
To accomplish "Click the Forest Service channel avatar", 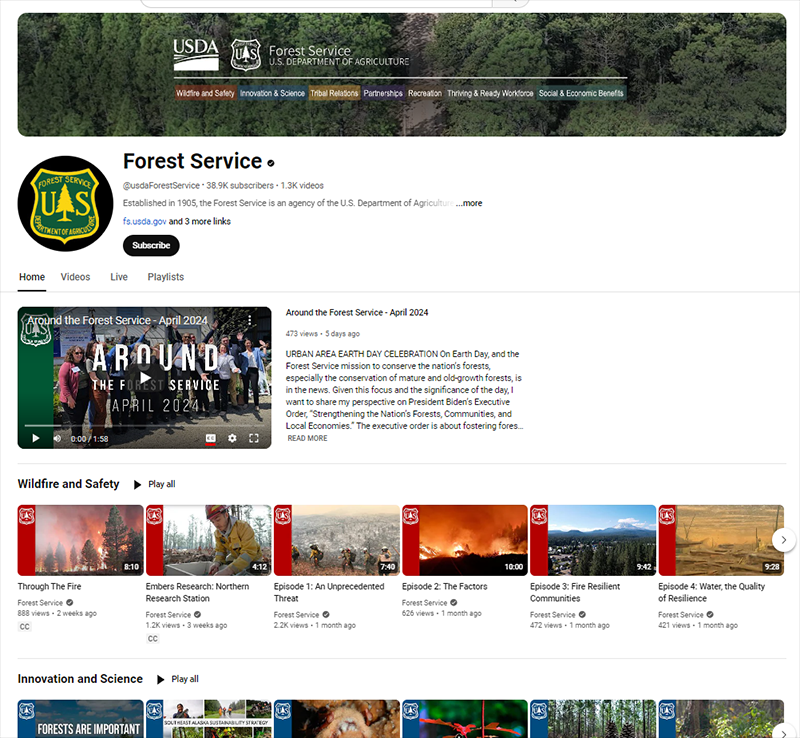I will click(65, 203).
